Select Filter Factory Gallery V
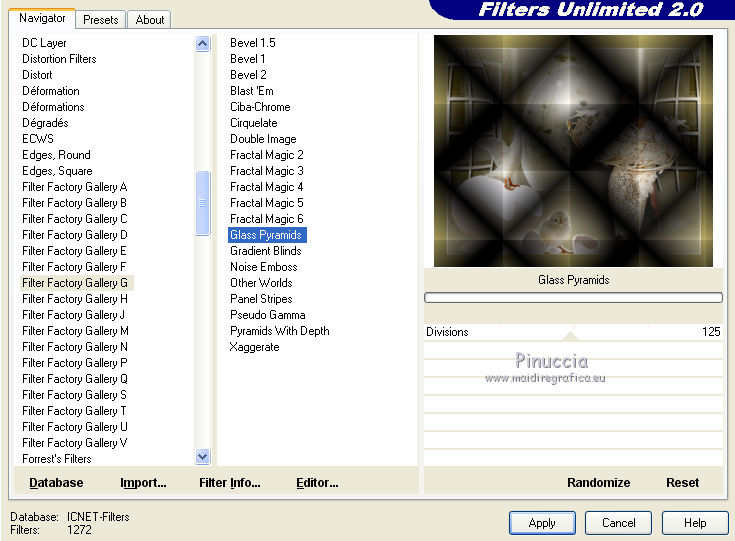This screenshot has height=541, width=735. point(75,443)
